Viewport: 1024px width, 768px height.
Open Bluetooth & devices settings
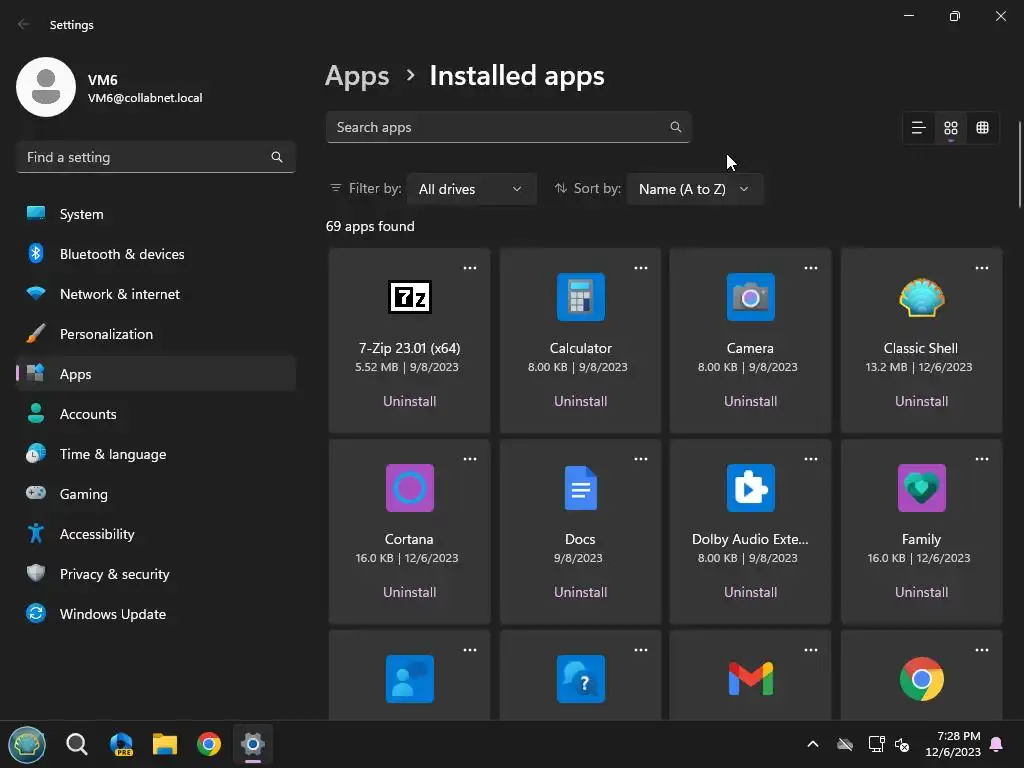(x=155, y=254)
